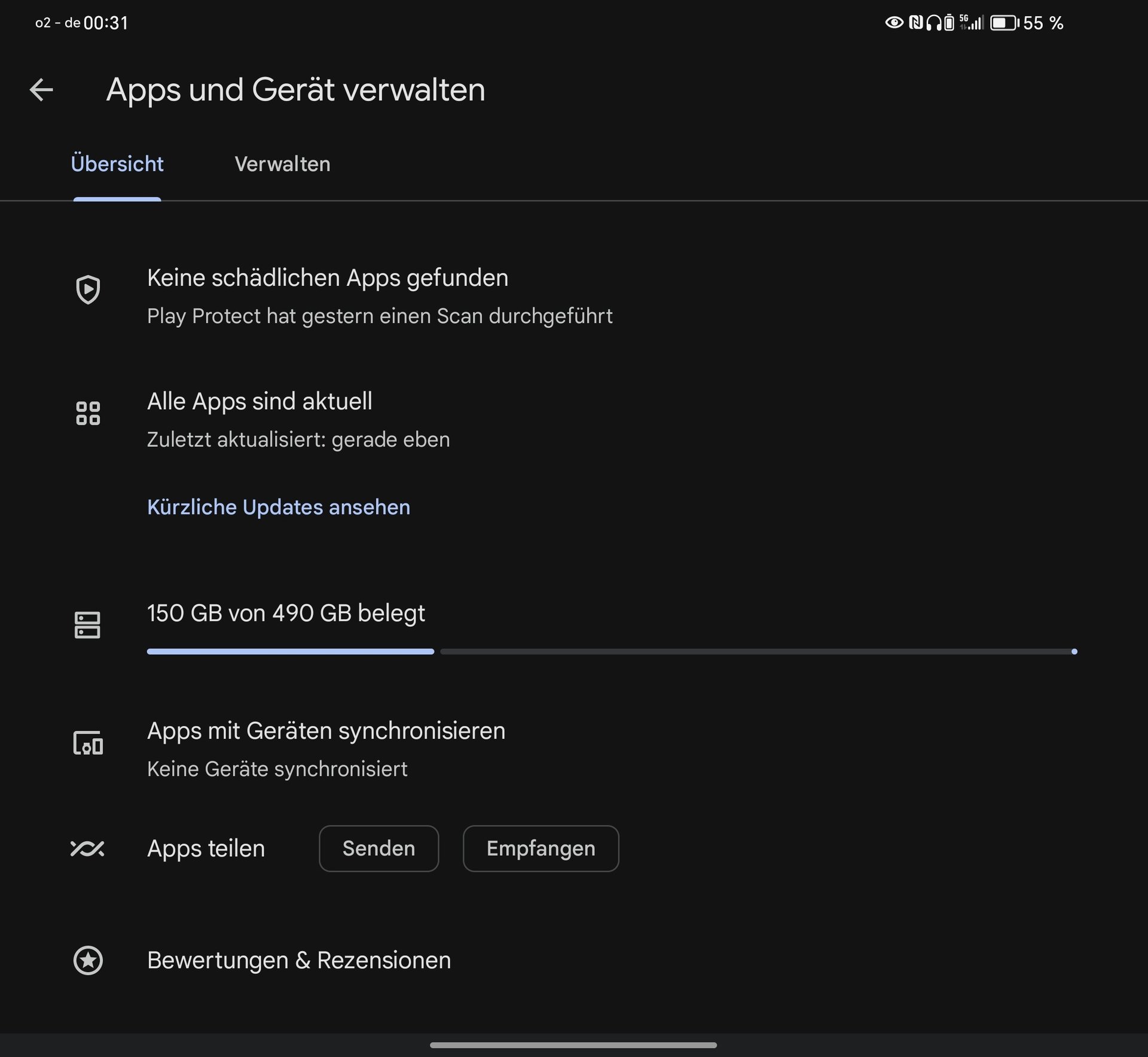Viewport: 1148px width, 1057px height.
Task: Tap the apps grid icon
Action: [x=88, y=413]
